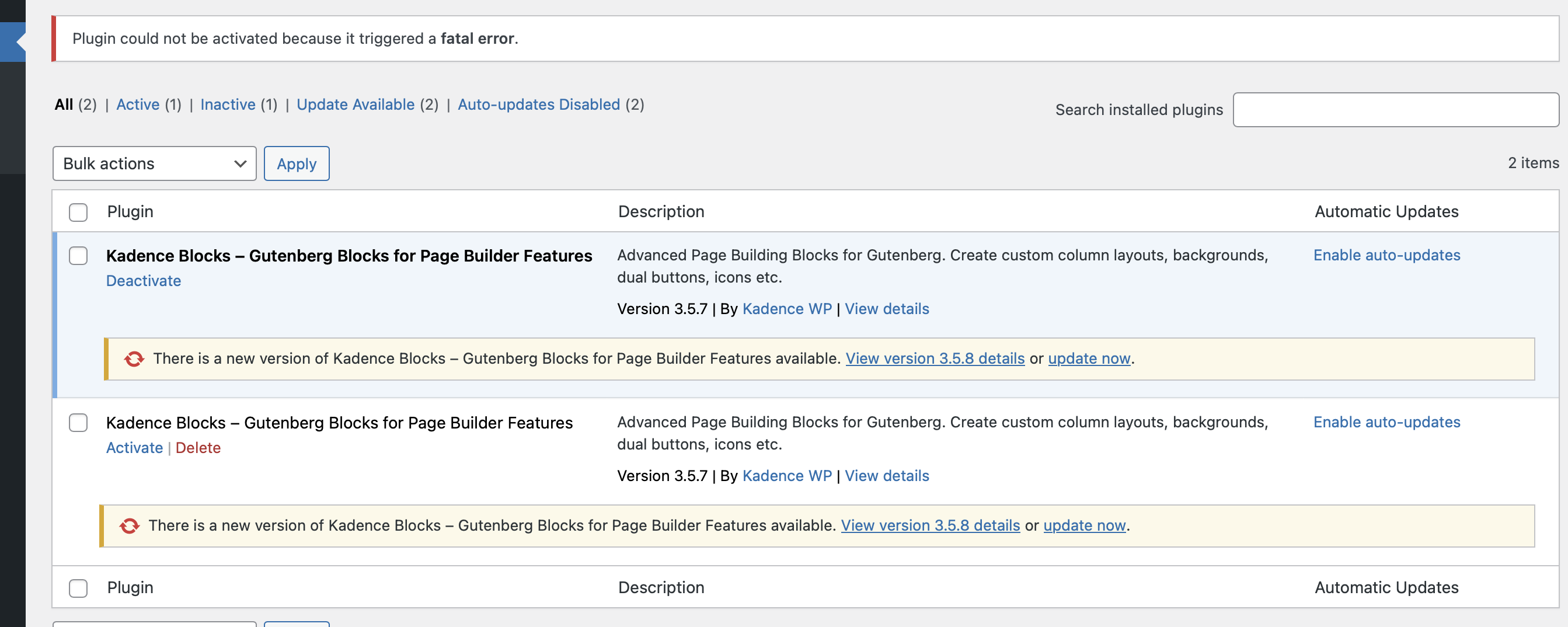The image size is (1568, 627).
Task: Open the Bulk actions dropdown
Action: [155, 163]
